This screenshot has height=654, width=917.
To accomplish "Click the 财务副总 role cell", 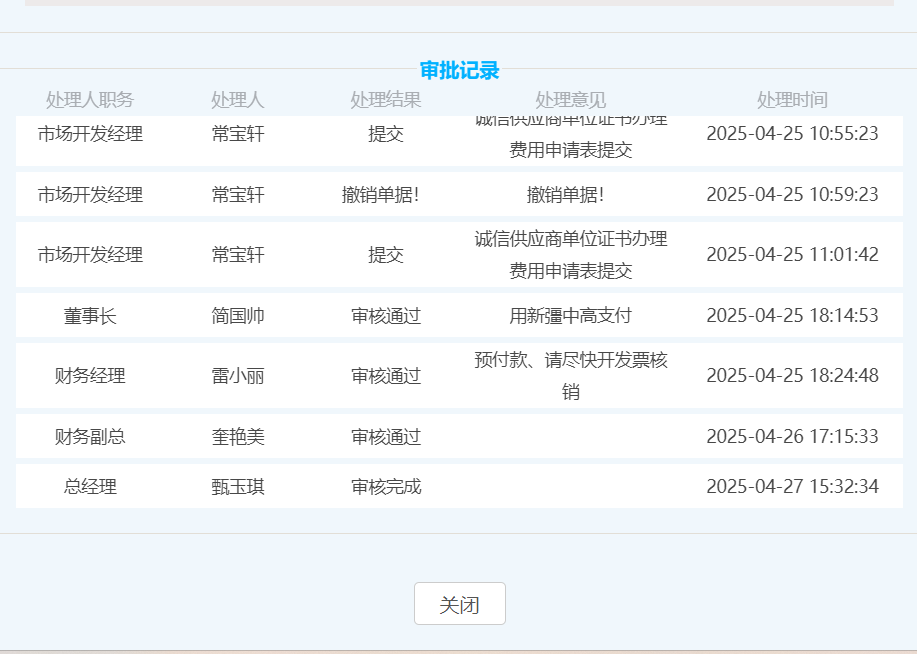I will pos(90,437).
